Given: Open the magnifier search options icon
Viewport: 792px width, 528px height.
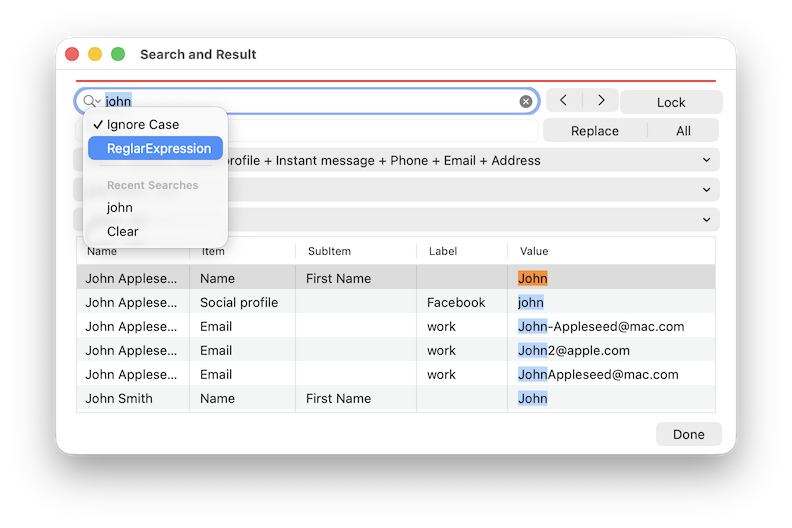Looking at the screenshot, I should (91, 101).
